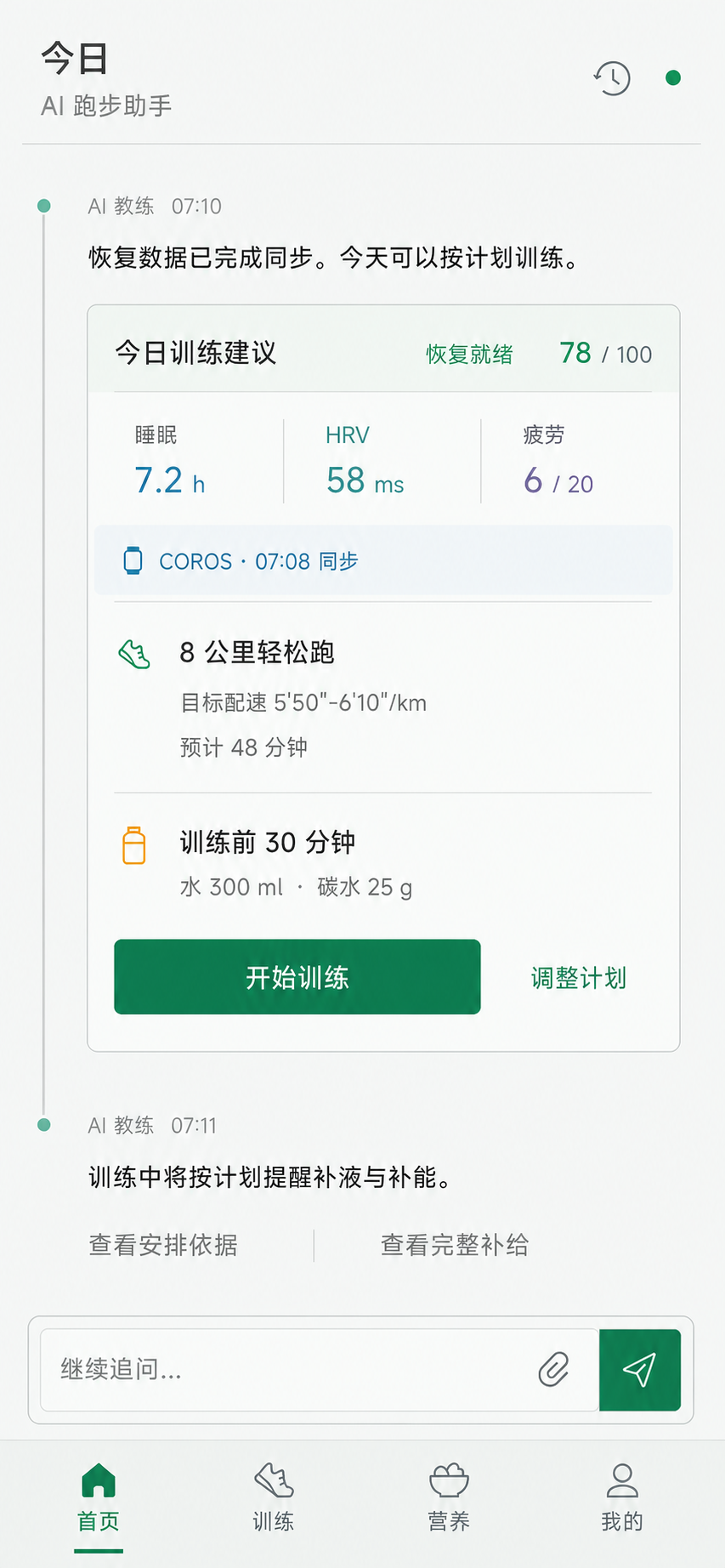Open the history clock icon

pos(612,78)
